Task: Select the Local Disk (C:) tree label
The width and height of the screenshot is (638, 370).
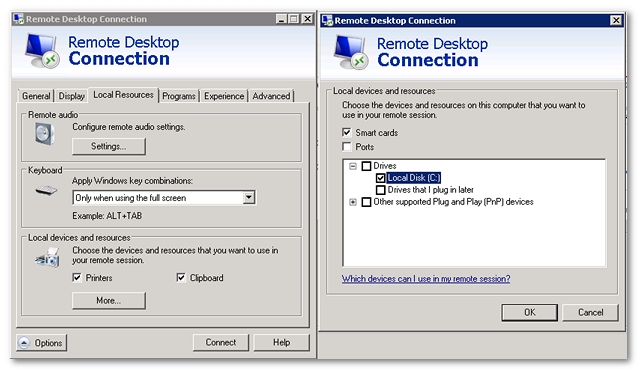Action: pyautogui.click(x=413, y=178)
